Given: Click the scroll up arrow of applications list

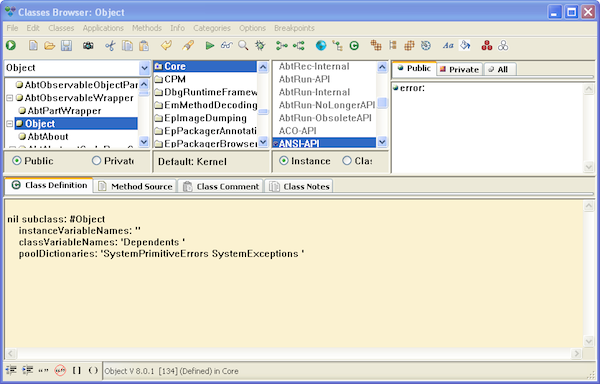Looking at the screenshot, I should click(x=263, y=67).
